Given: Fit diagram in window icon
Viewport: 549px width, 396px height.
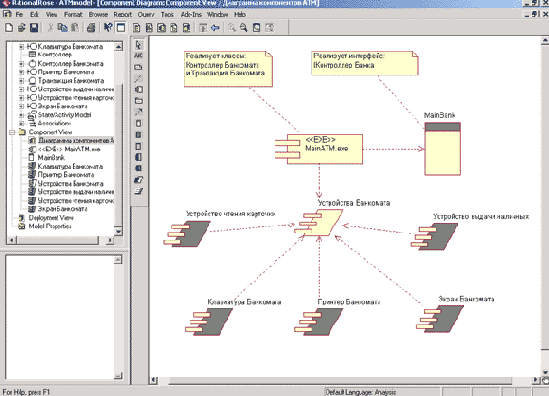Looking at the screenshot, I should coord(256,28).
